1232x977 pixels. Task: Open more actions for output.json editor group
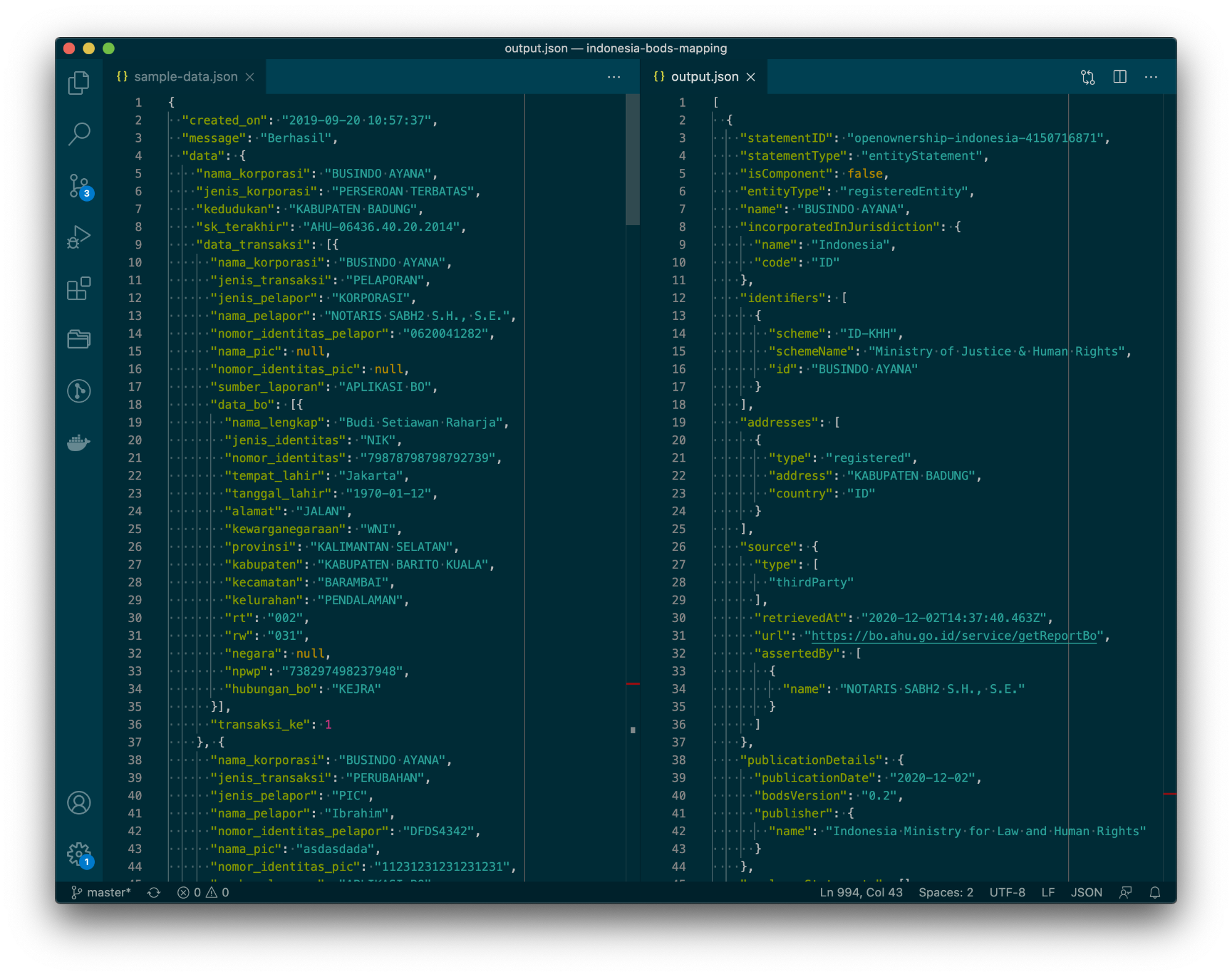1151,77
